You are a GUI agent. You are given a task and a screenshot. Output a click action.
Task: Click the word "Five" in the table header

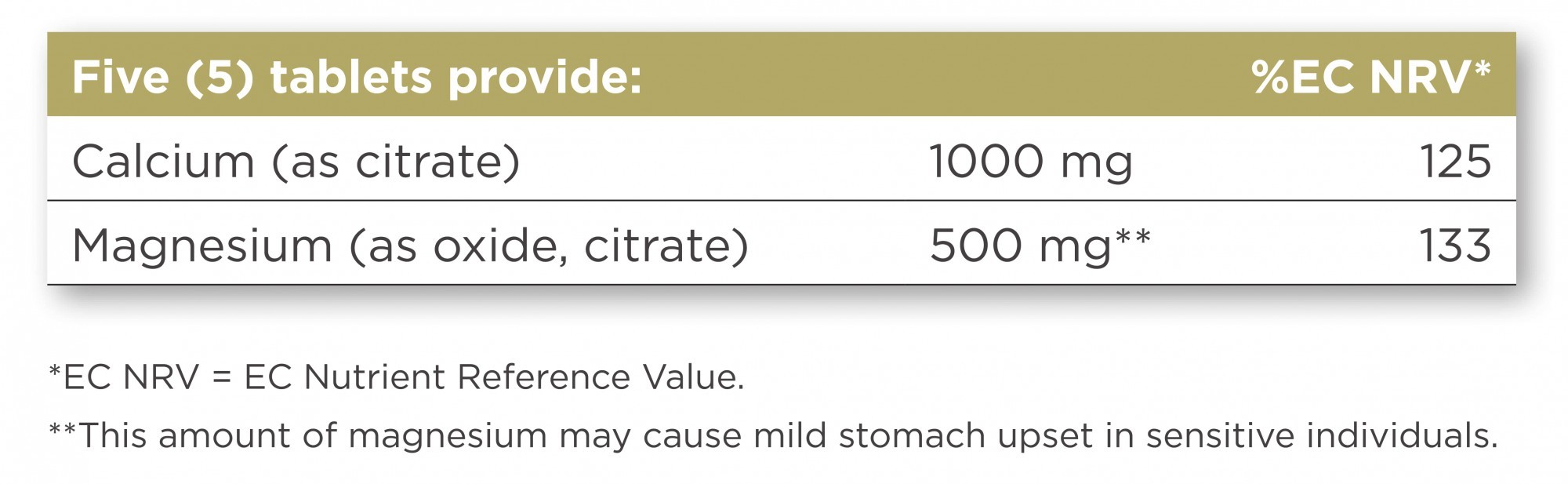click(x=120, y=78)
